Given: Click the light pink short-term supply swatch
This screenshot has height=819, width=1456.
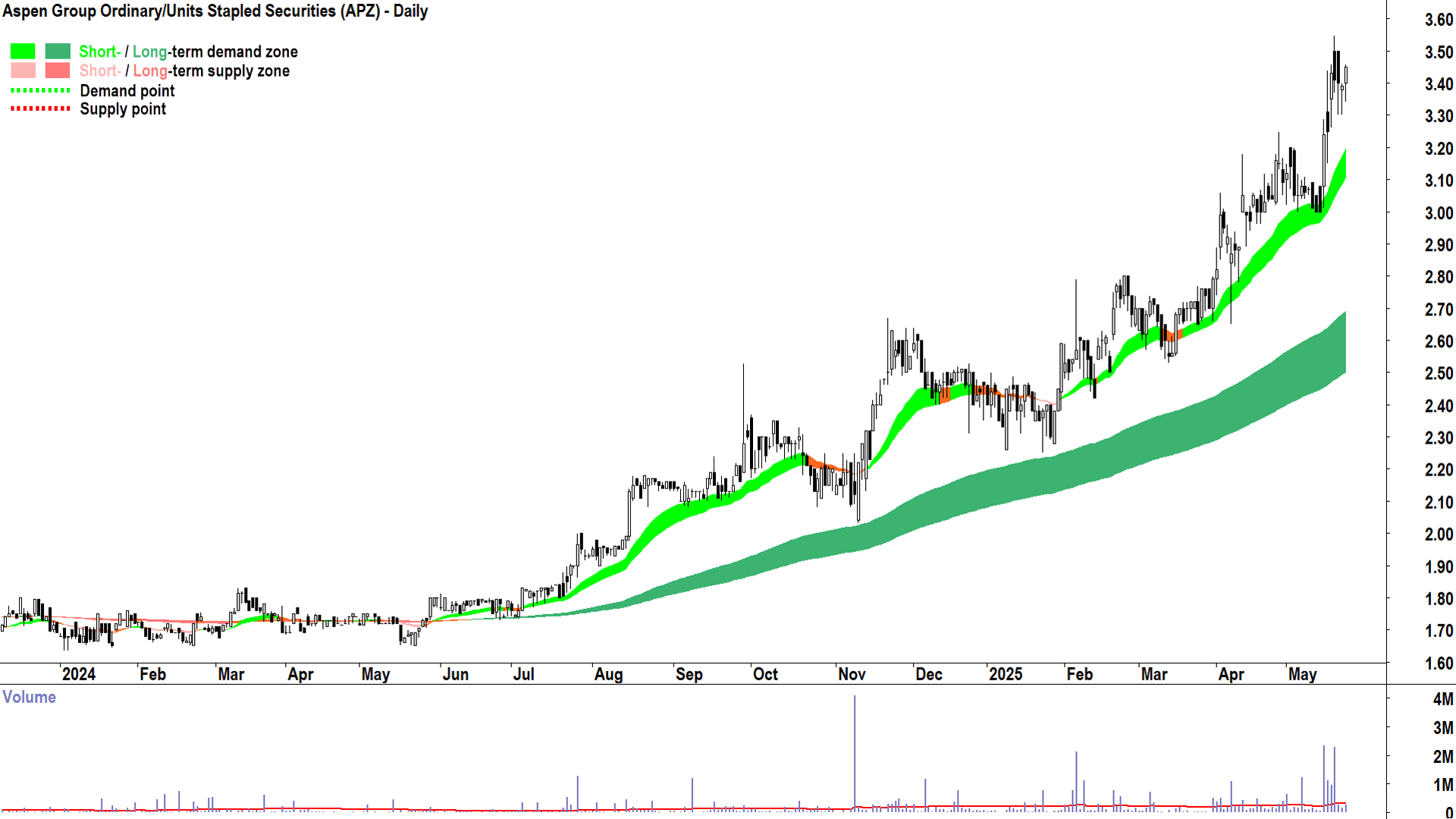Looking at the screenshot, I should [x=23, y=71].
